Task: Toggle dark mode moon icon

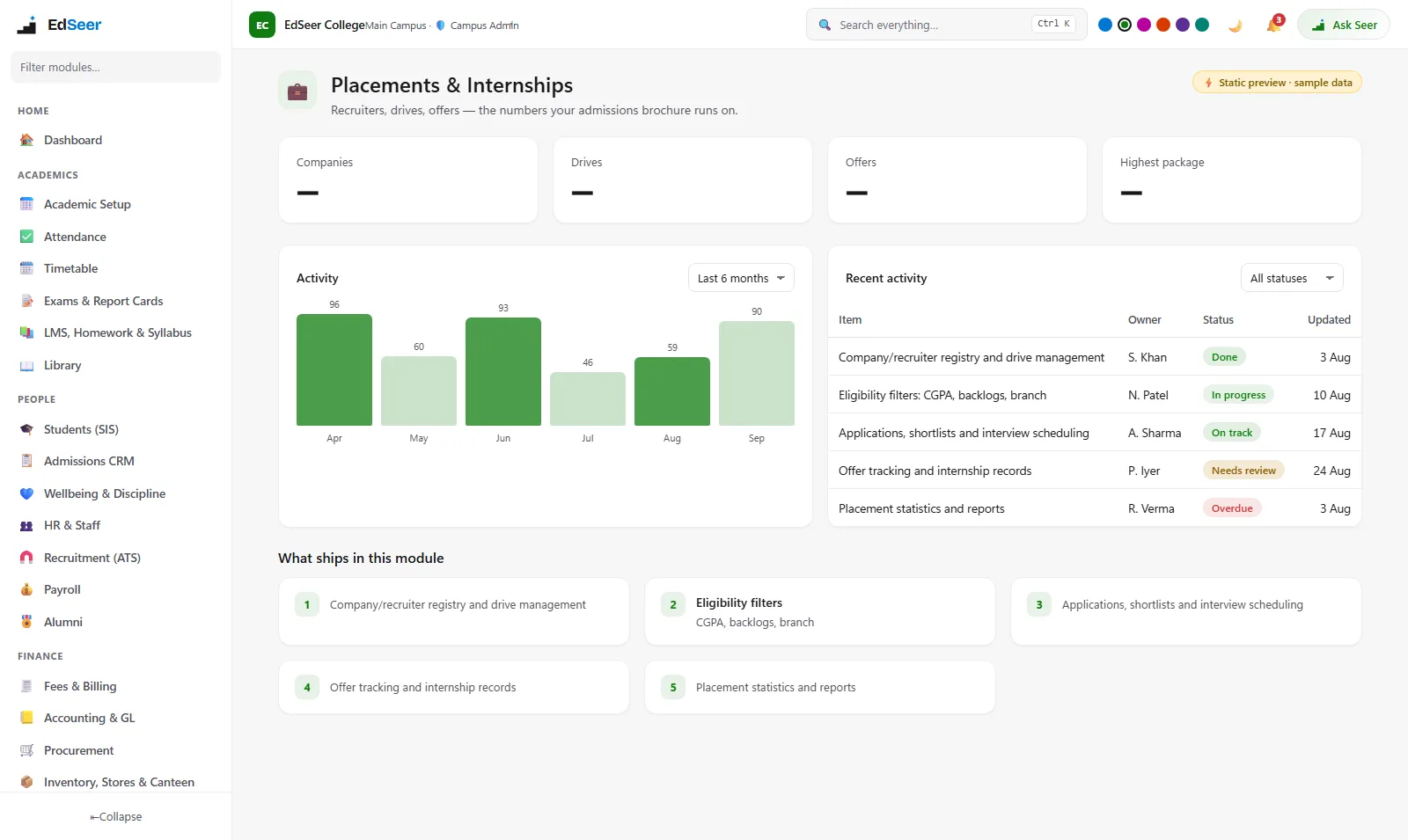Action: [x=1236, y=25]
